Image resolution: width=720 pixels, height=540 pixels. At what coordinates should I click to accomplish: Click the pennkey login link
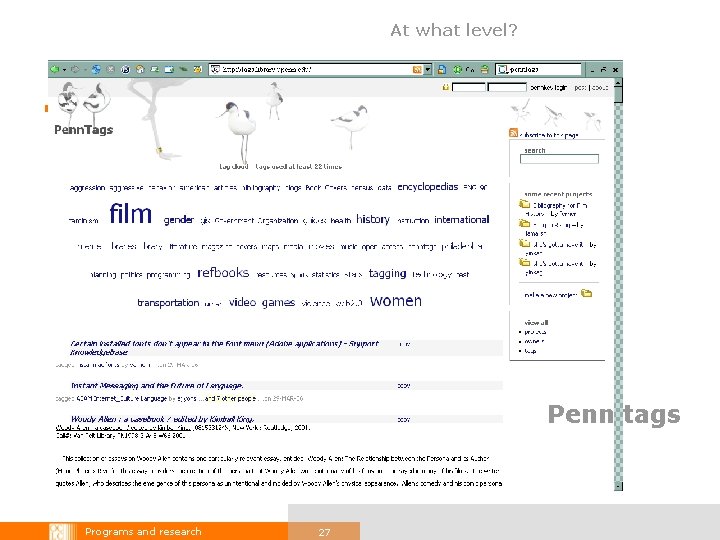[548, 87]
